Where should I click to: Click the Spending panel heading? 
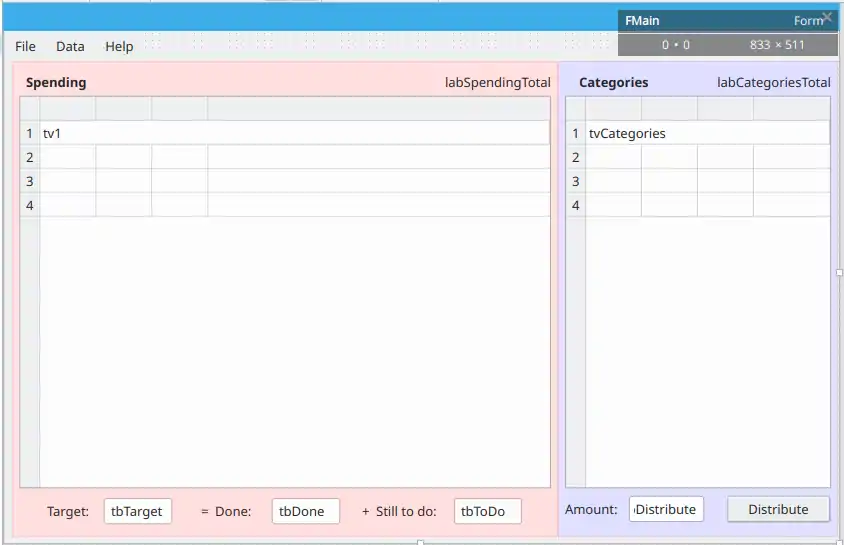[56, 83]
